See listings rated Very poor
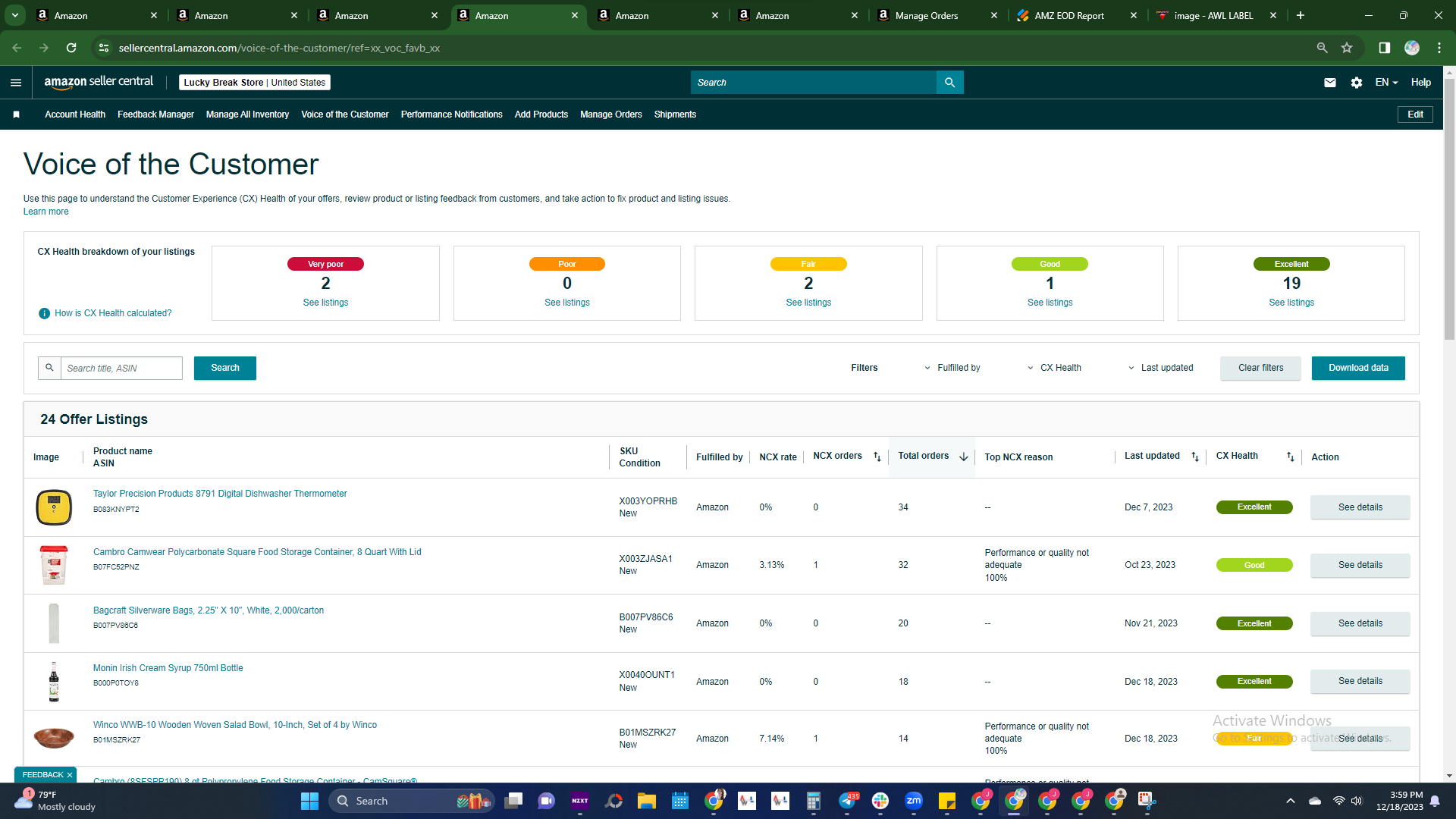The height and width of the screenshot is (819, 1456). (x=325, y=303)
